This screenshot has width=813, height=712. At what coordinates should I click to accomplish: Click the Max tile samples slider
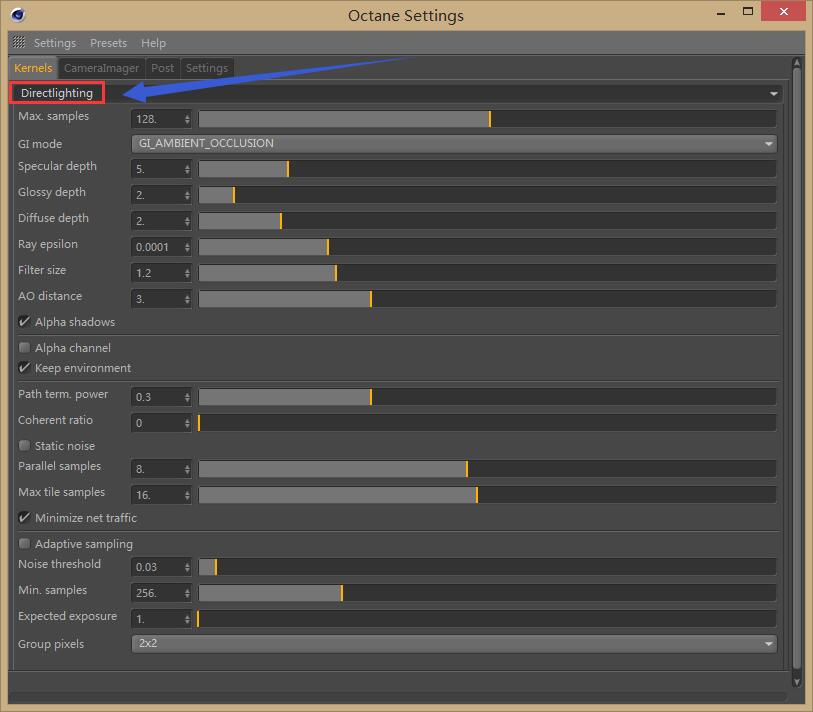tap(487, 495)
